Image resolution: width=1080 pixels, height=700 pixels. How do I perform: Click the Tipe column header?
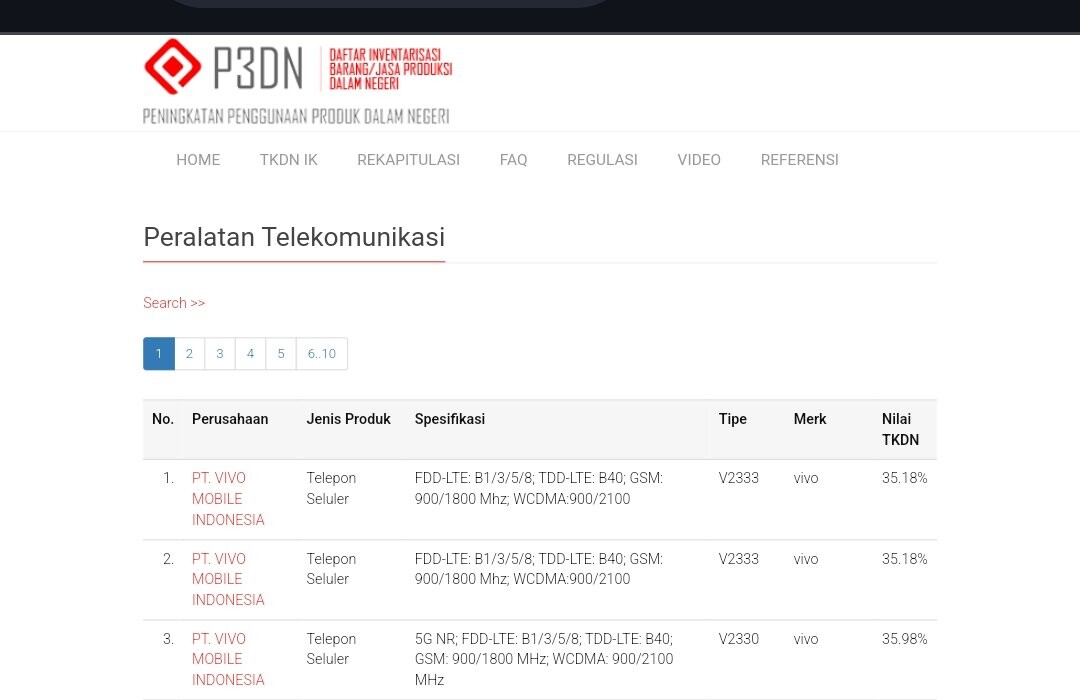[x=733, y=419]
